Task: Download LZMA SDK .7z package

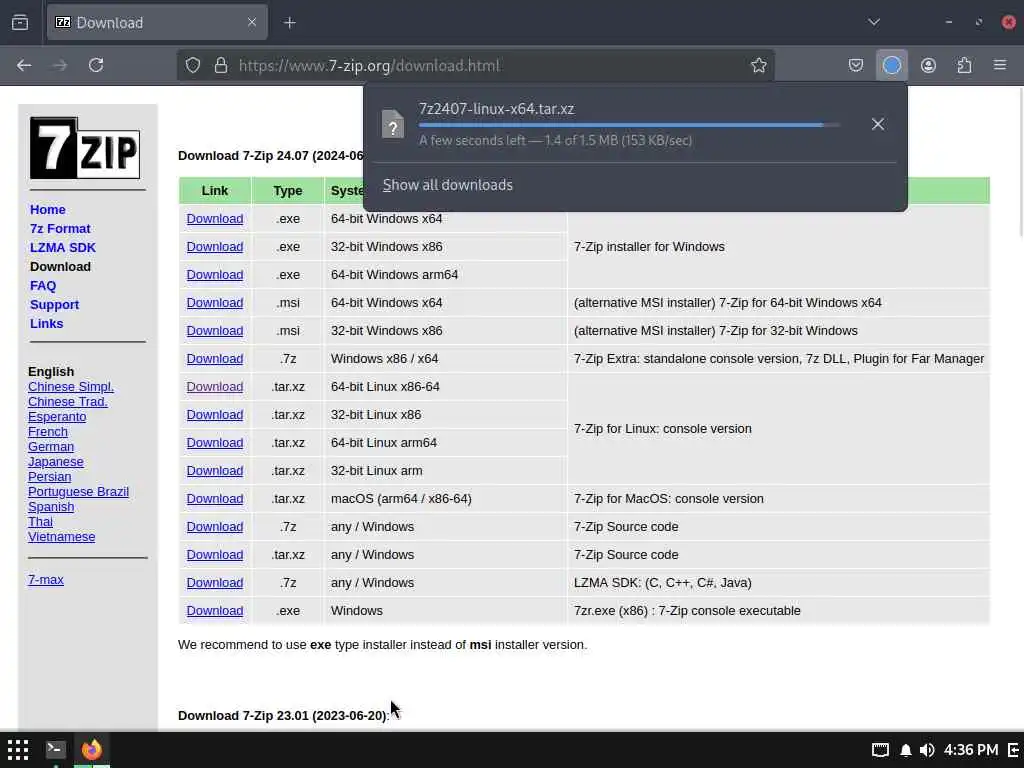Action: (x=215, y=583)
